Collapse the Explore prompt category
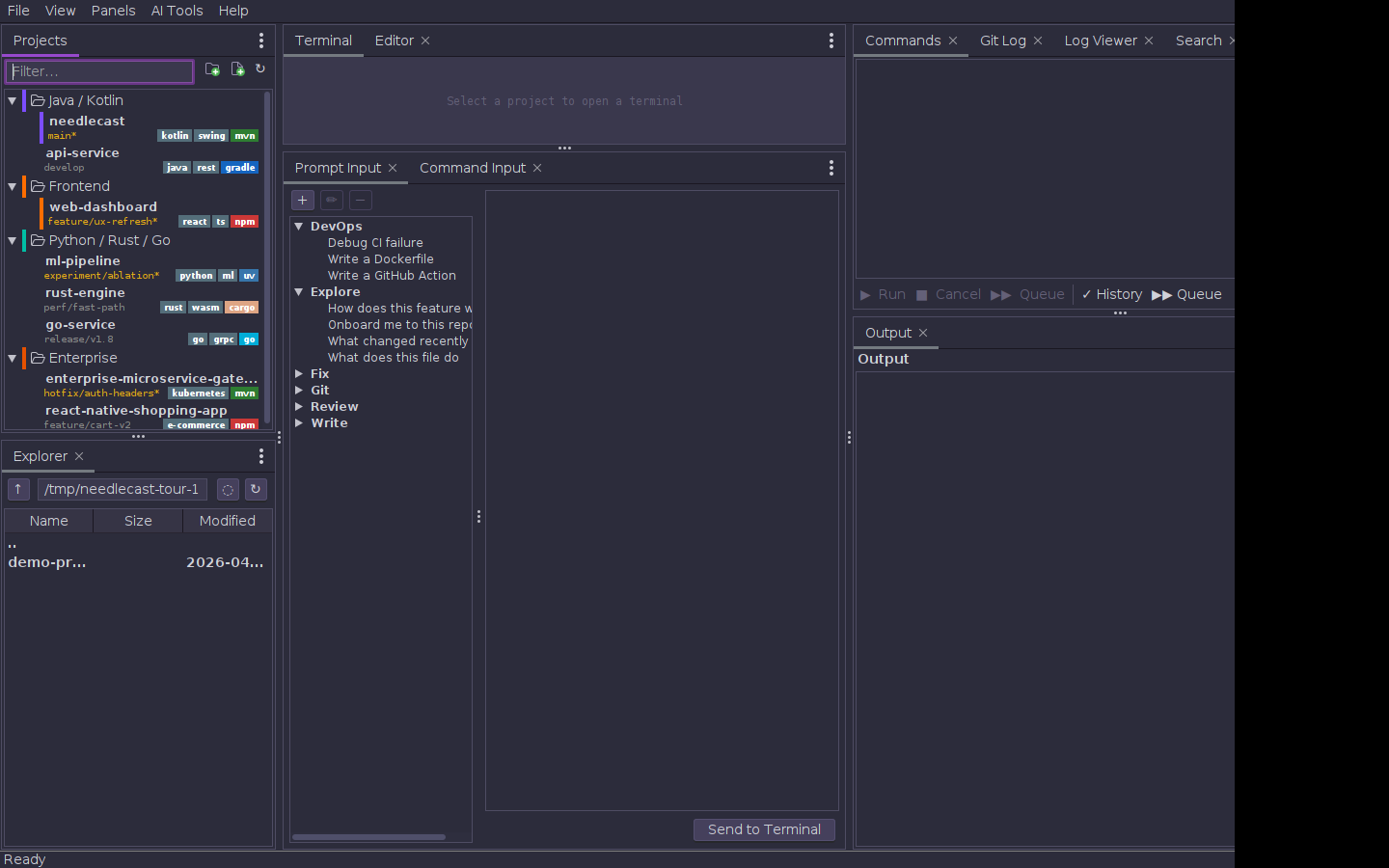 tap(299, 292)
